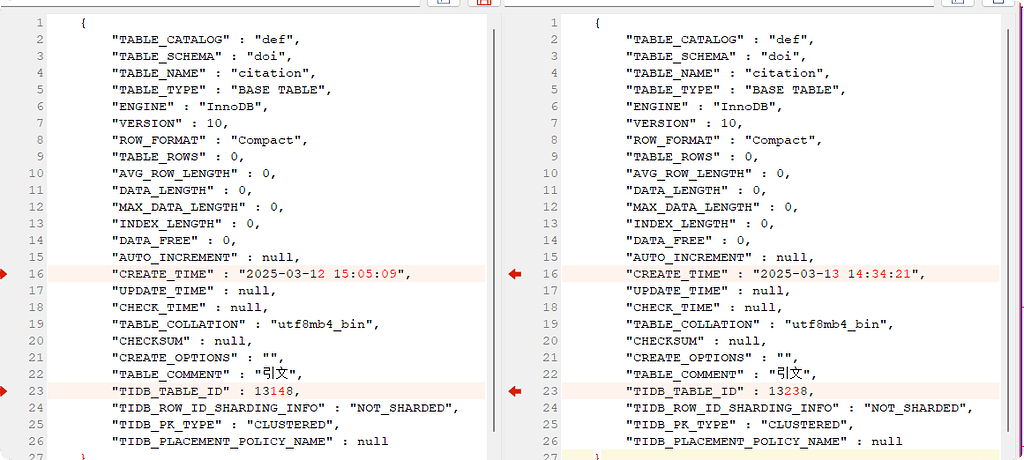Click the red merge arrow at left line 16
The width and height of the screenshot is (1024, 460).
pos(4,273)
